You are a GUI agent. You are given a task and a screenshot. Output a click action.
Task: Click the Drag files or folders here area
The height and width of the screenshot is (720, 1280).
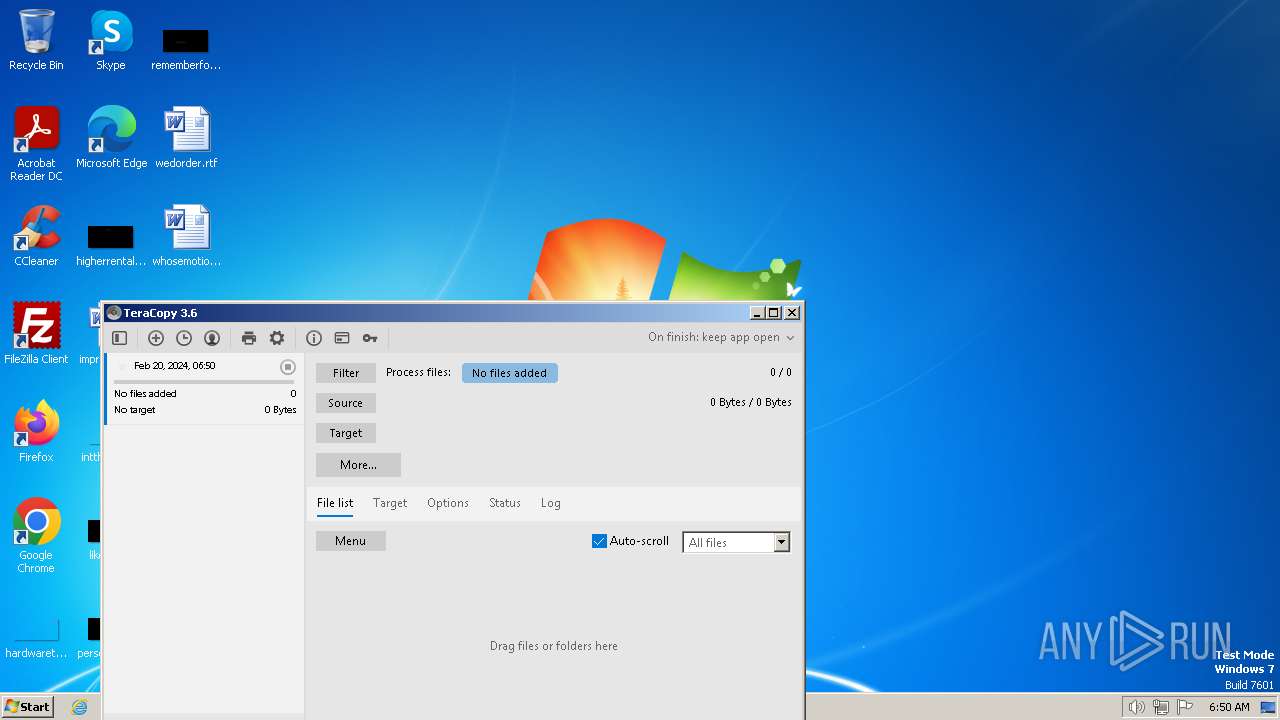pyautogui.click(x=554, y=646)
